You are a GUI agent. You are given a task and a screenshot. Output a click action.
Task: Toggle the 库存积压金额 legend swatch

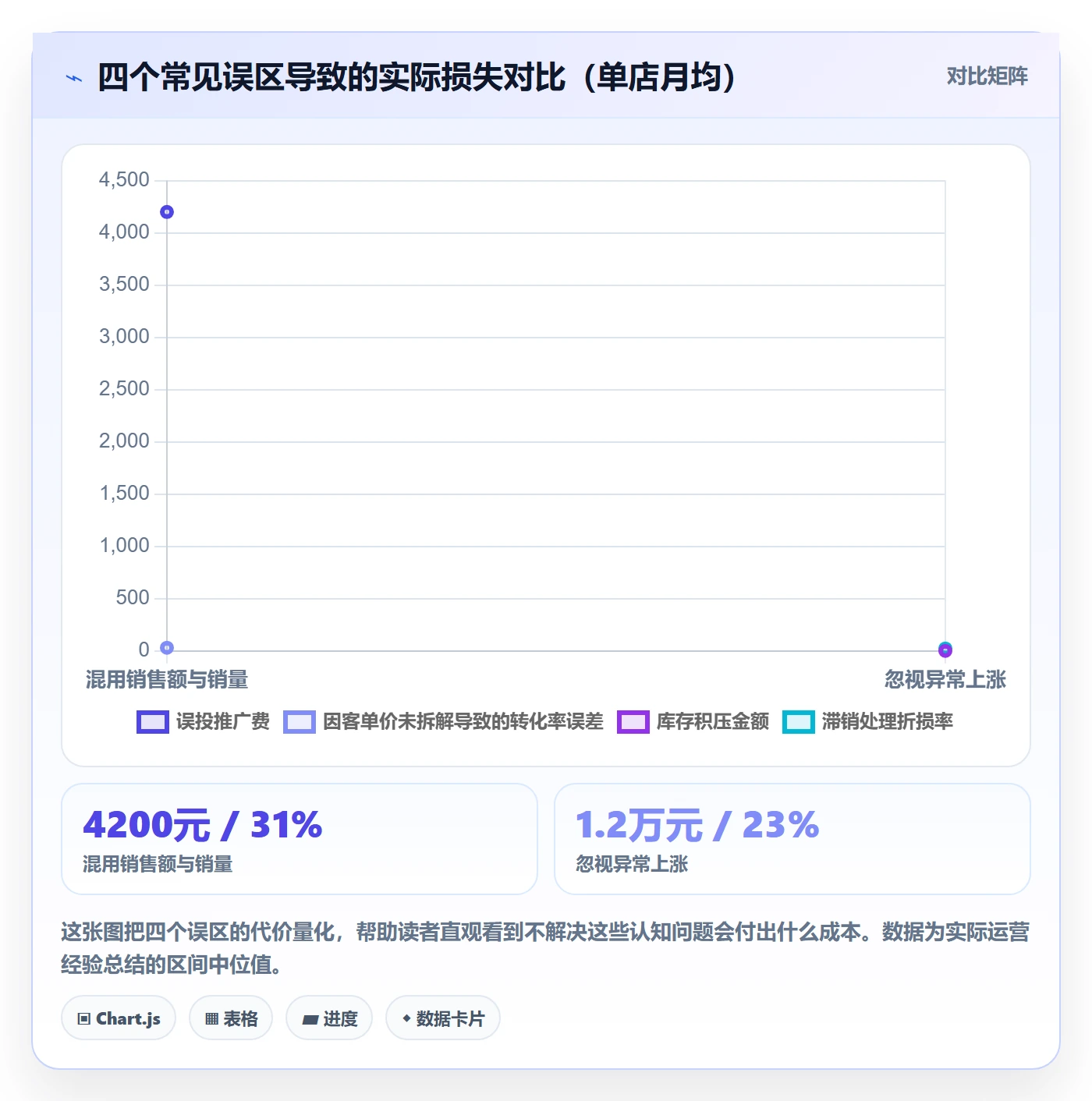coord(633,722)
